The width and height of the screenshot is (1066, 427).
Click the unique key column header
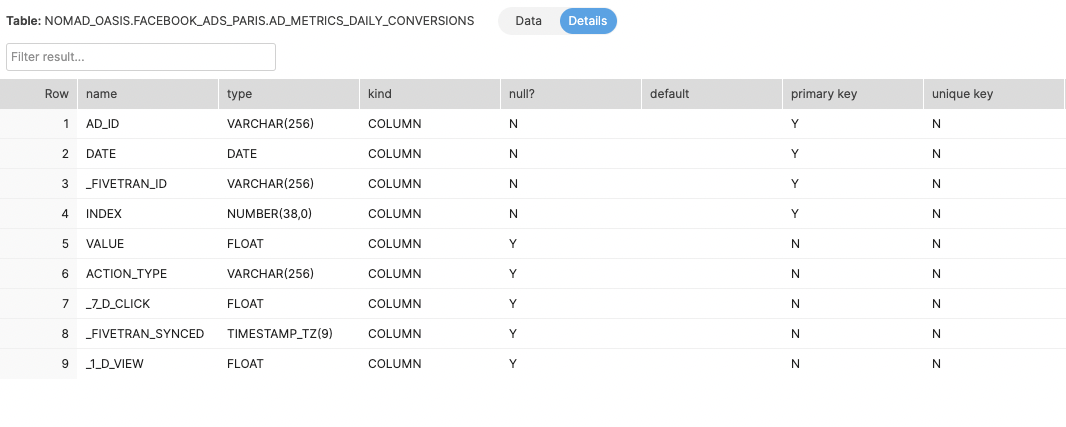pyautogui.click(x=962, y=94)
